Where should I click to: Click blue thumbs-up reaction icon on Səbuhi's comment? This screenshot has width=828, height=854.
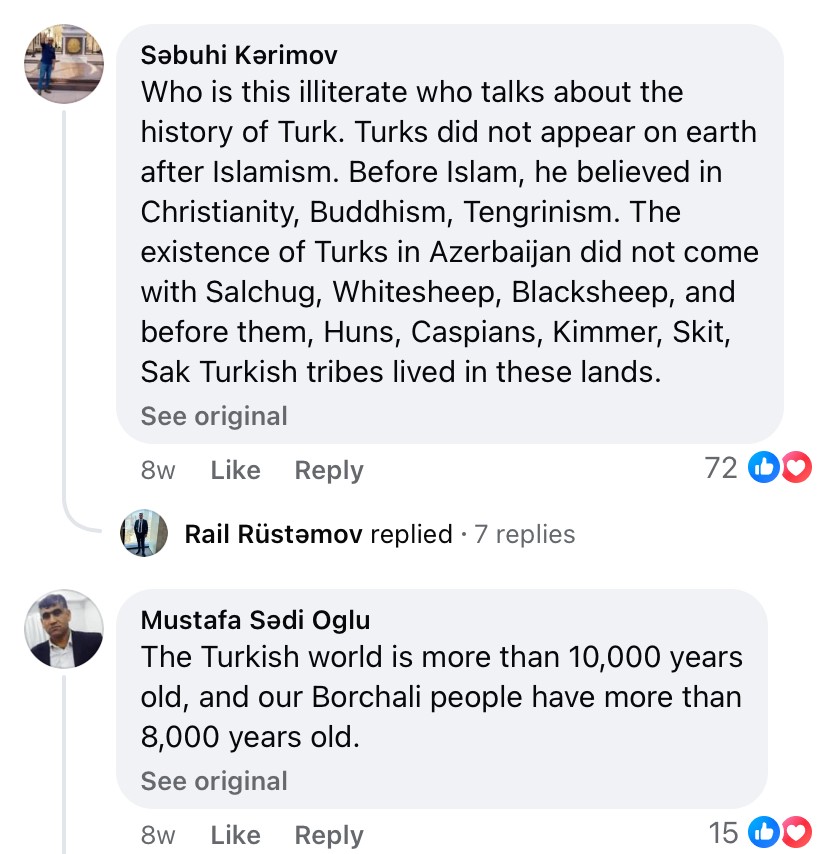(x=765, y=467)
